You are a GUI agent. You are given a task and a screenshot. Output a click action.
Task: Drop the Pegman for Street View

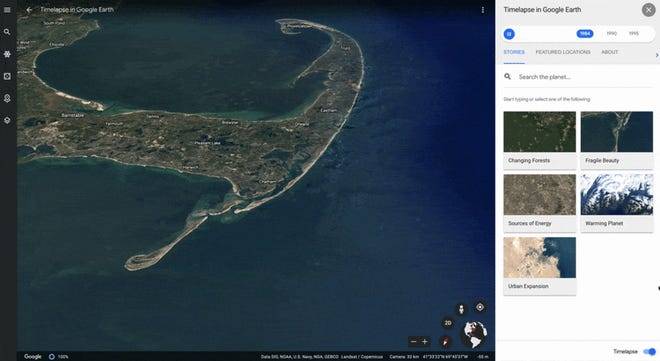click(461, 310)
